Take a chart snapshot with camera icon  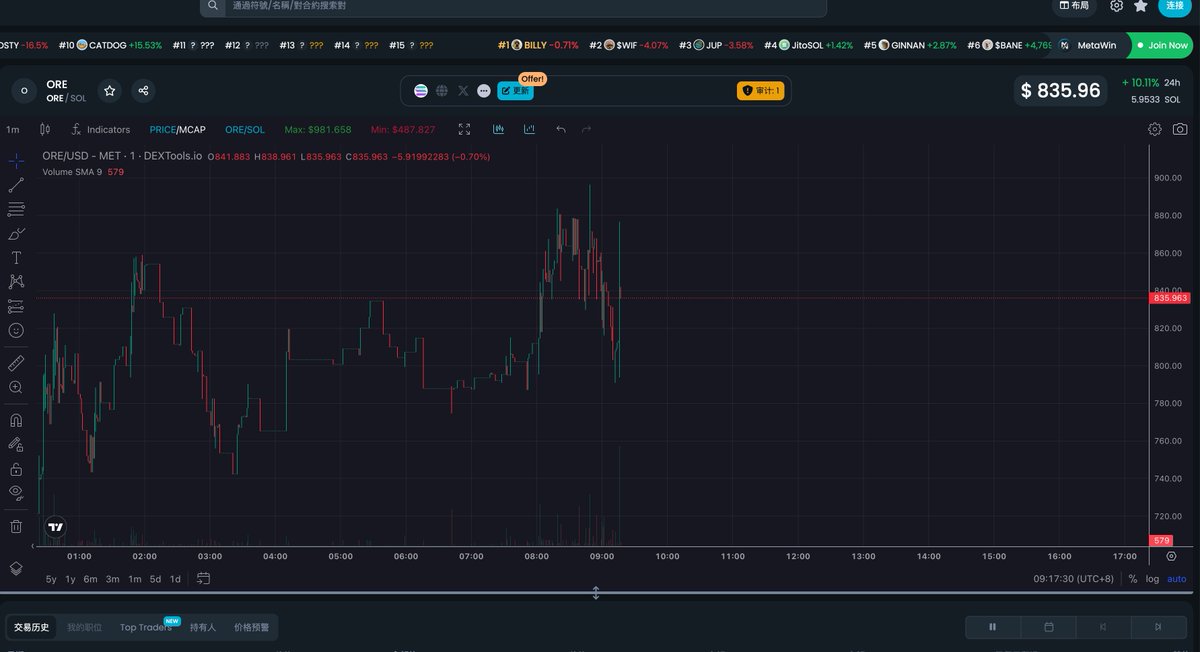[x=1180, y=129]
